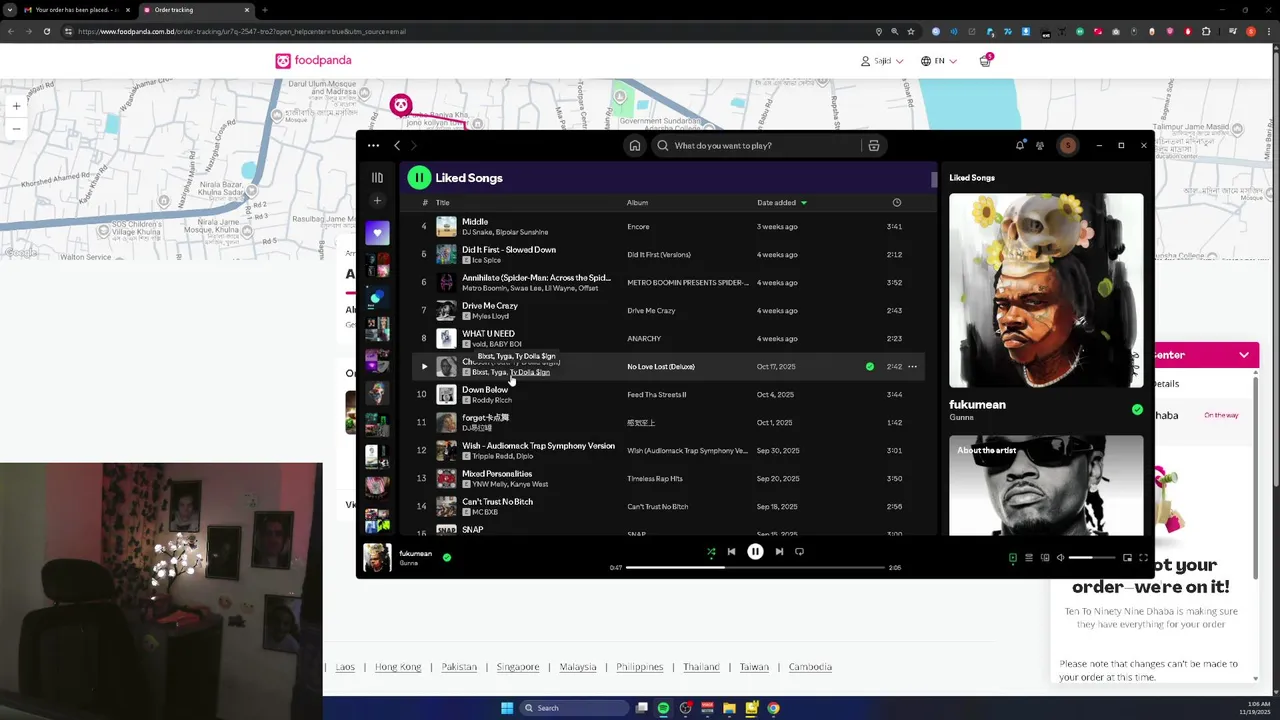Toggle liked checkmark on No Love Lost row

pos(870,367)
